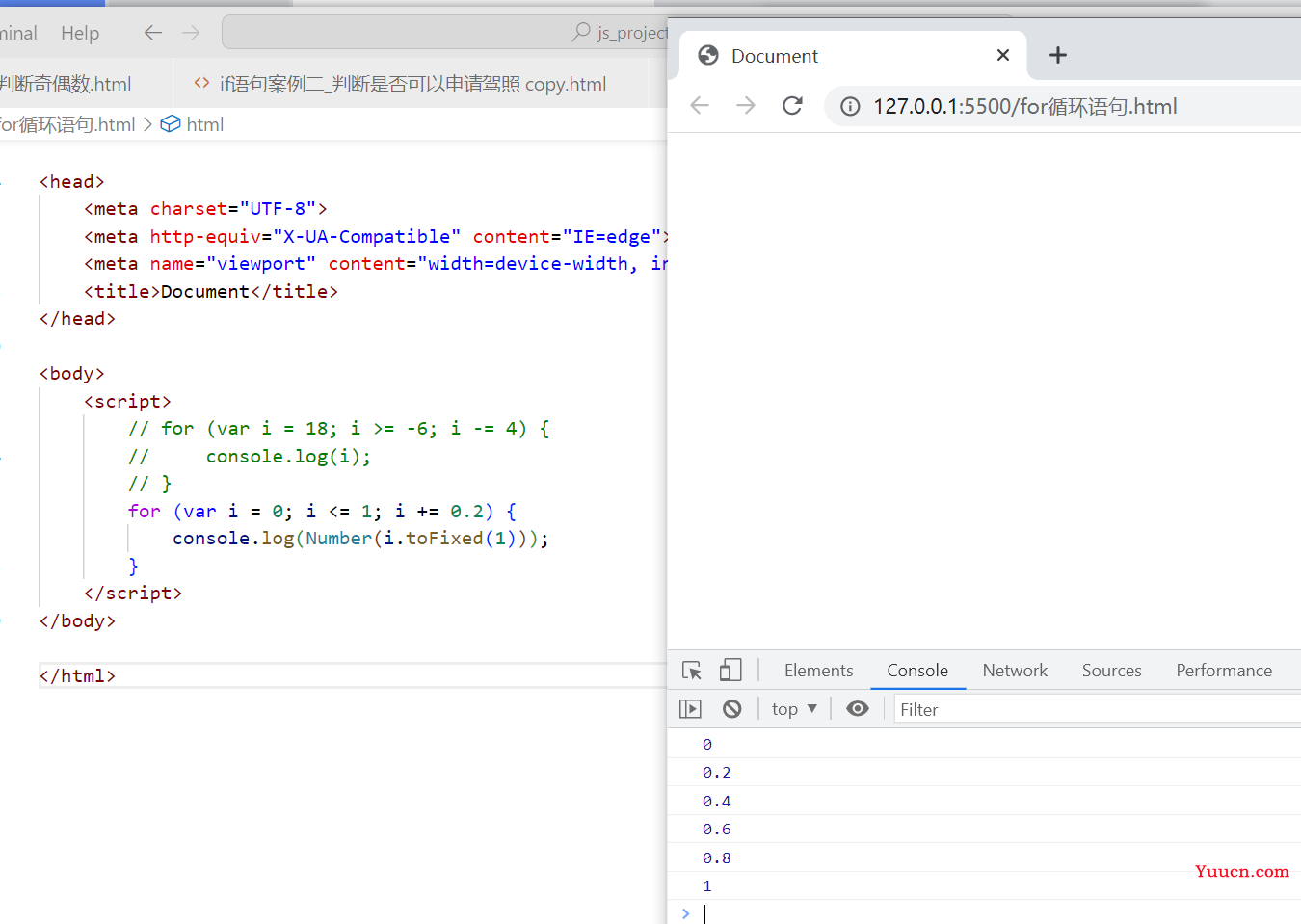Open the Help menu in VS Code
The image size is (1301, 924).
click(x=80, y=33)
